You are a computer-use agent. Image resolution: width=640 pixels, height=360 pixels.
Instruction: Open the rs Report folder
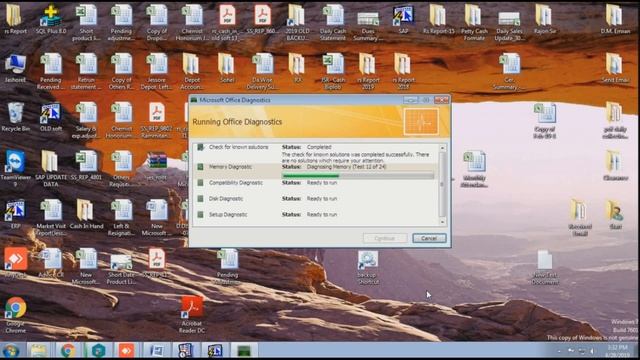click(15, 20)
